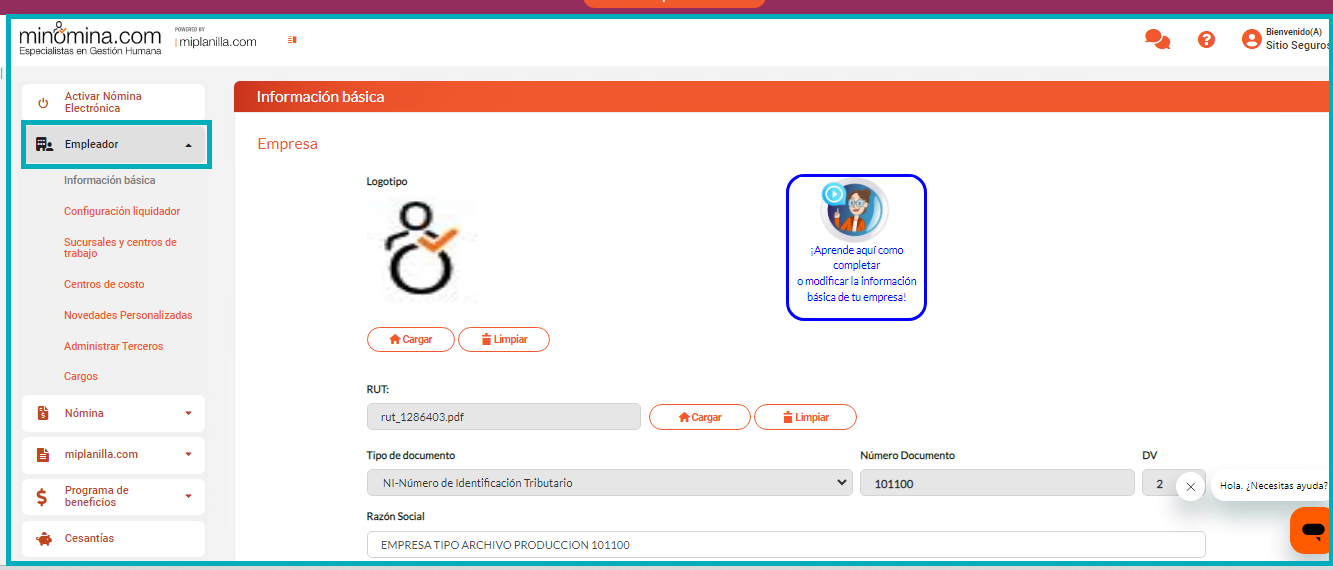Click the Razón Social input field
1333x570 pixels.
785,545
